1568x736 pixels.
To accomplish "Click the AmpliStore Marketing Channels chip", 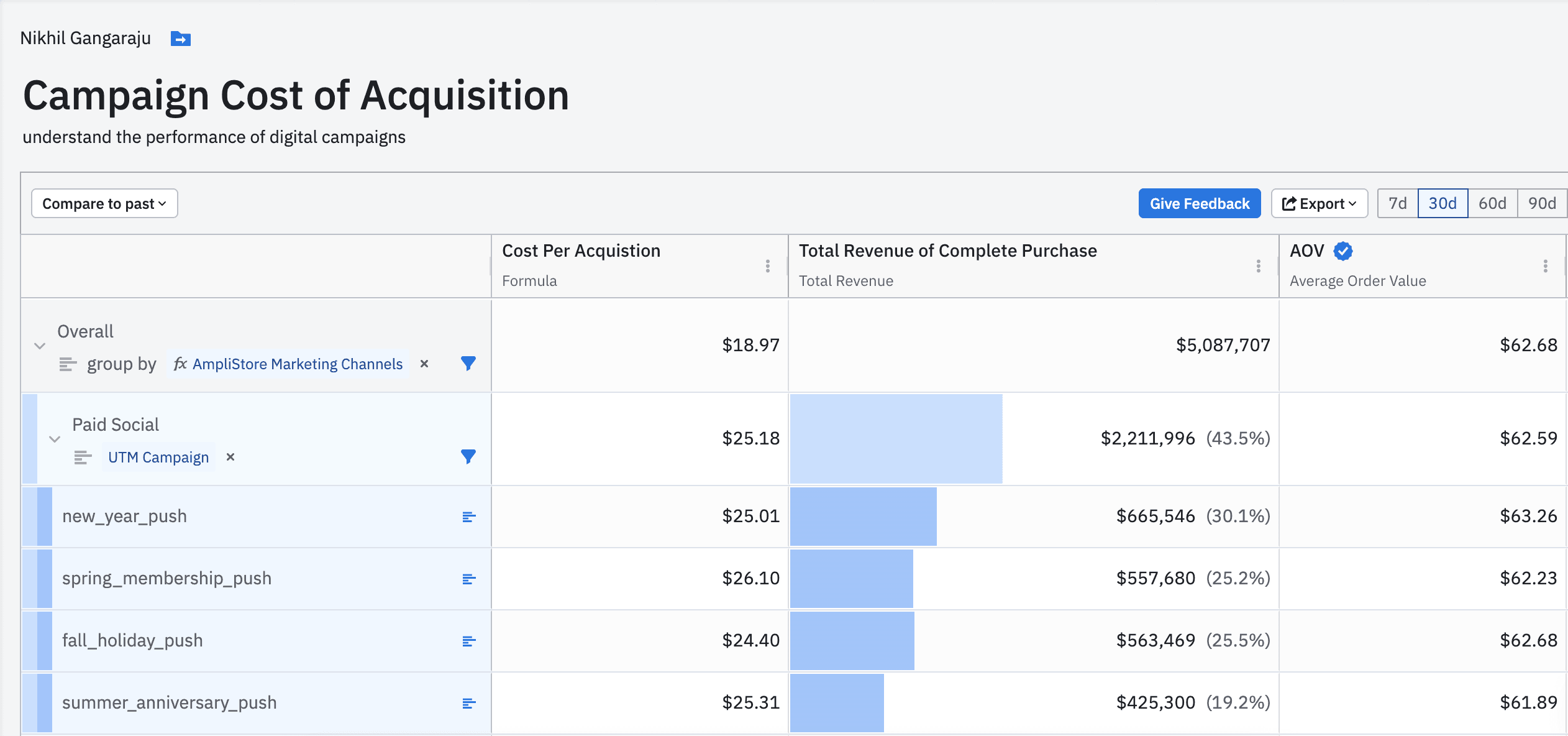I will (x=296, y=364).
